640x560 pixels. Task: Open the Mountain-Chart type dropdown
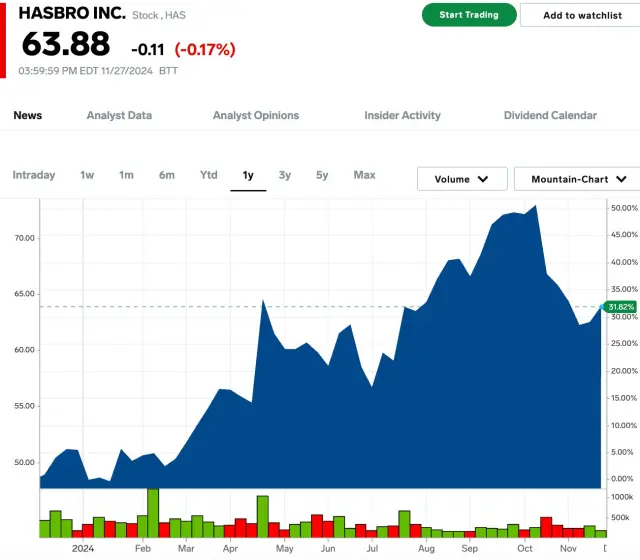pyautogui.click(x=578, y=179)
